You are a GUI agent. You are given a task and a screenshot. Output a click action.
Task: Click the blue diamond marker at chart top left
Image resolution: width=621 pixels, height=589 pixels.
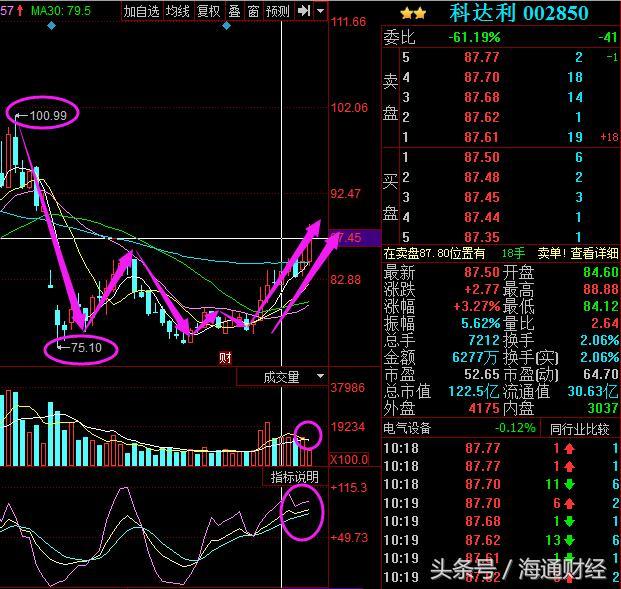tap(52, 25)
